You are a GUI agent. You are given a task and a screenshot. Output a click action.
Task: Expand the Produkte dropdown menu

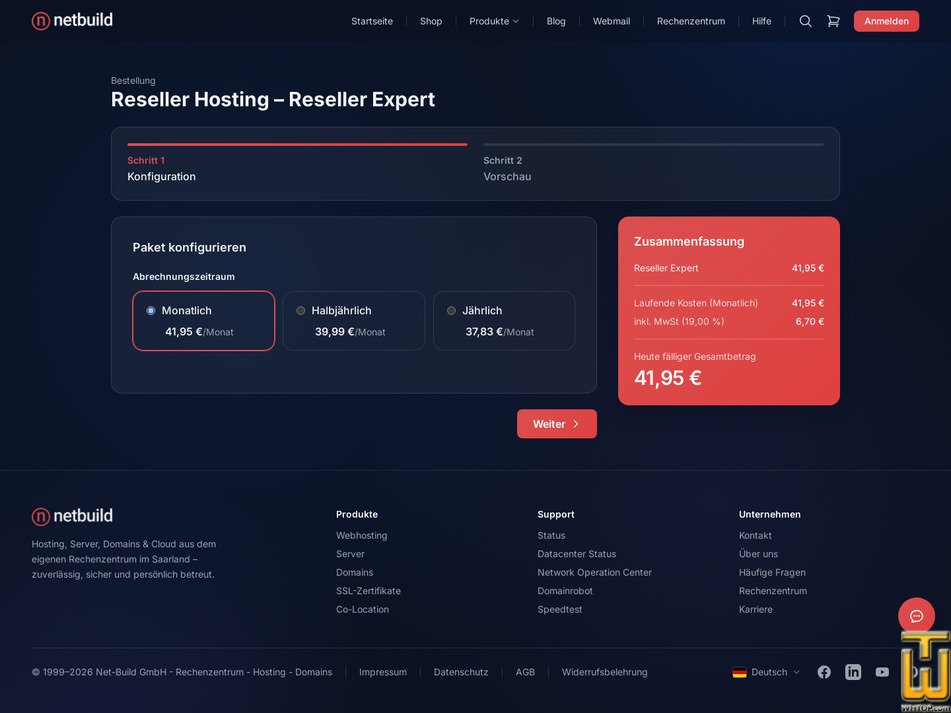point(494,21)
